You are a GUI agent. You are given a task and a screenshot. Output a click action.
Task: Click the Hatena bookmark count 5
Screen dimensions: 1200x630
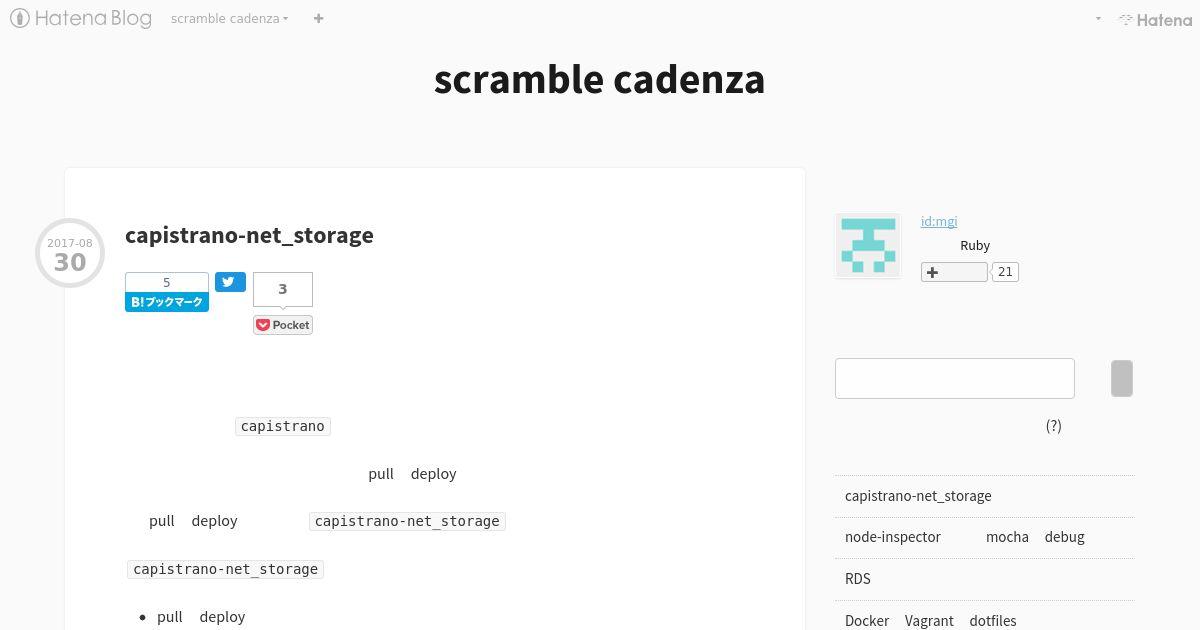coord(167,282)
